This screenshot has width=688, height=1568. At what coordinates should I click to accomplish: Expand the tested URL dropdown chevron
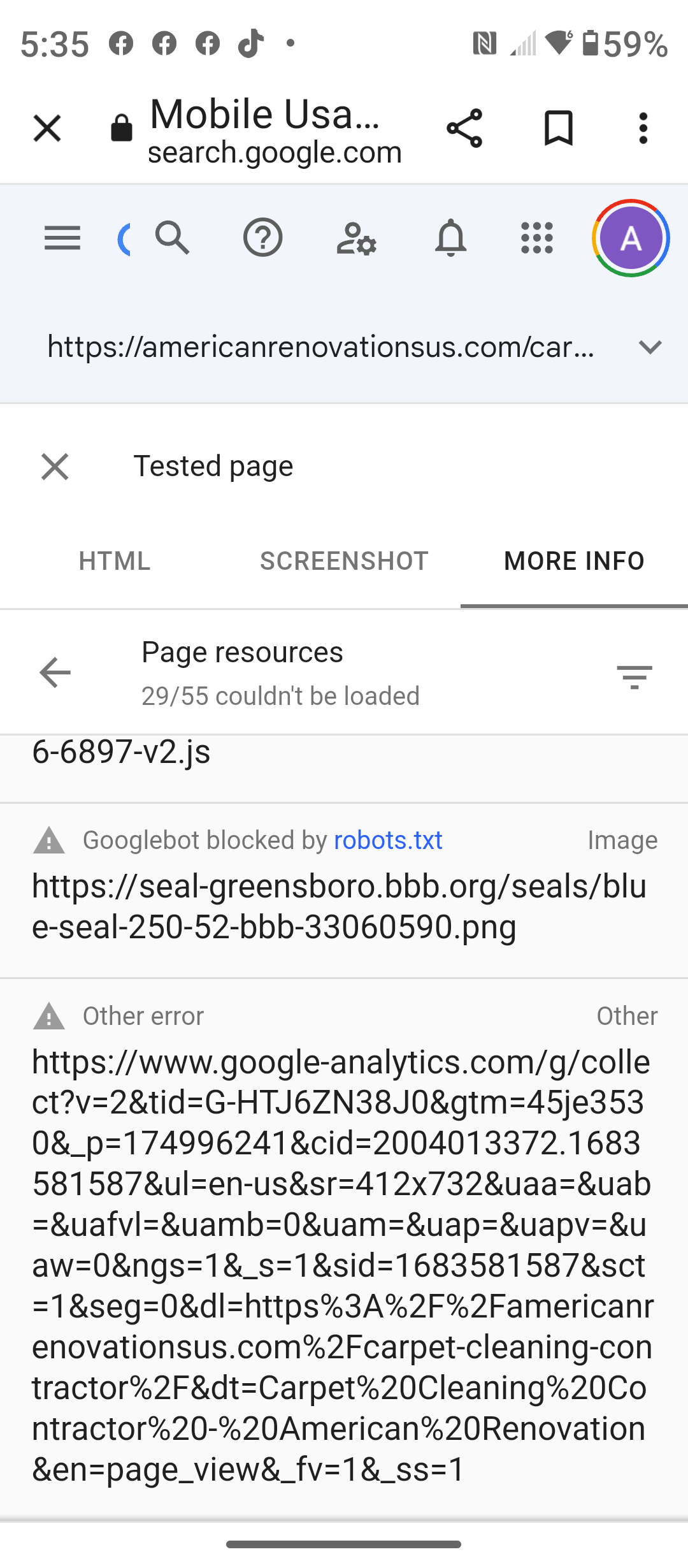coord(650,347)
